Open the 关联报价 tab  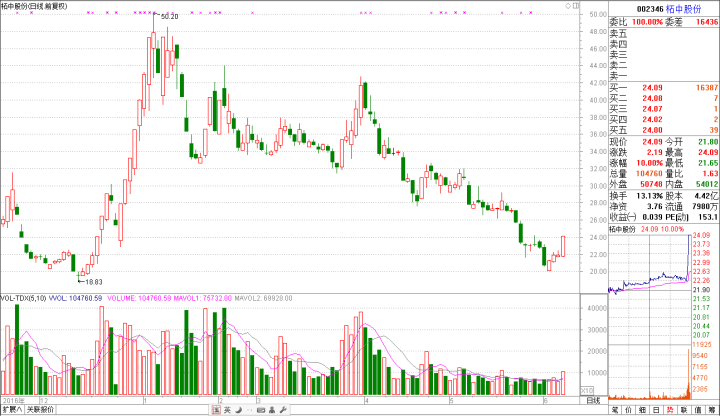tap(40, 410)
